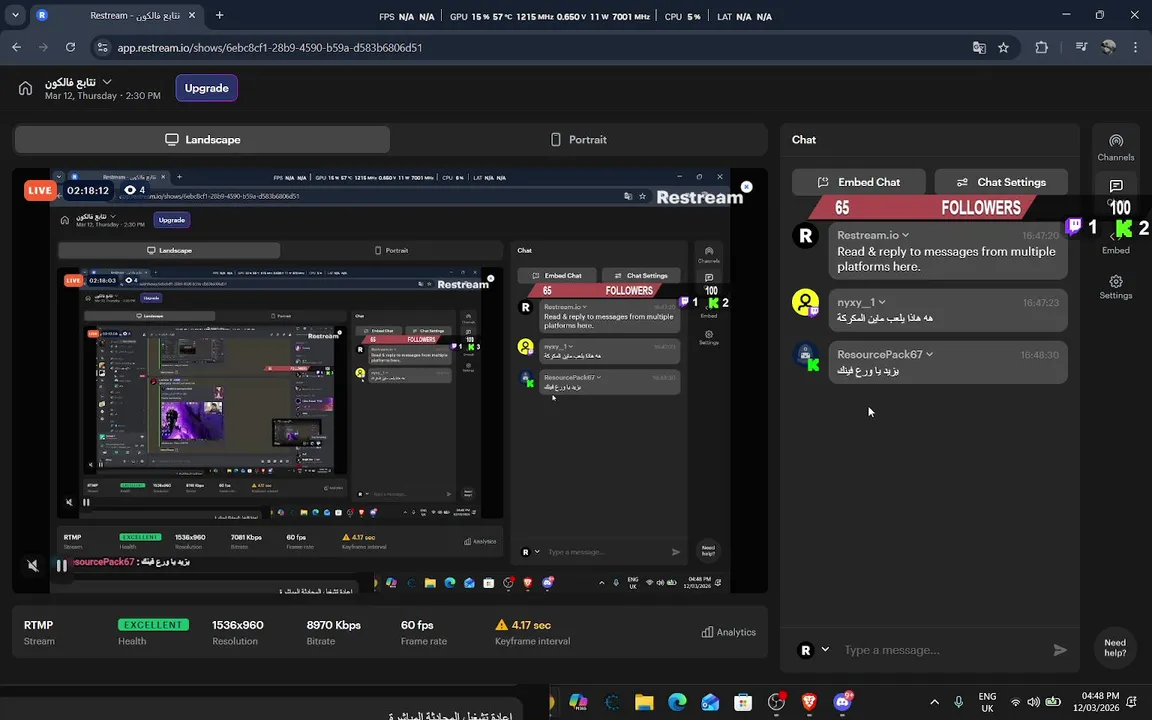
Task: Open browser extensions puzzle icon
Action: pyautogui.click(x=1042, y=48)
